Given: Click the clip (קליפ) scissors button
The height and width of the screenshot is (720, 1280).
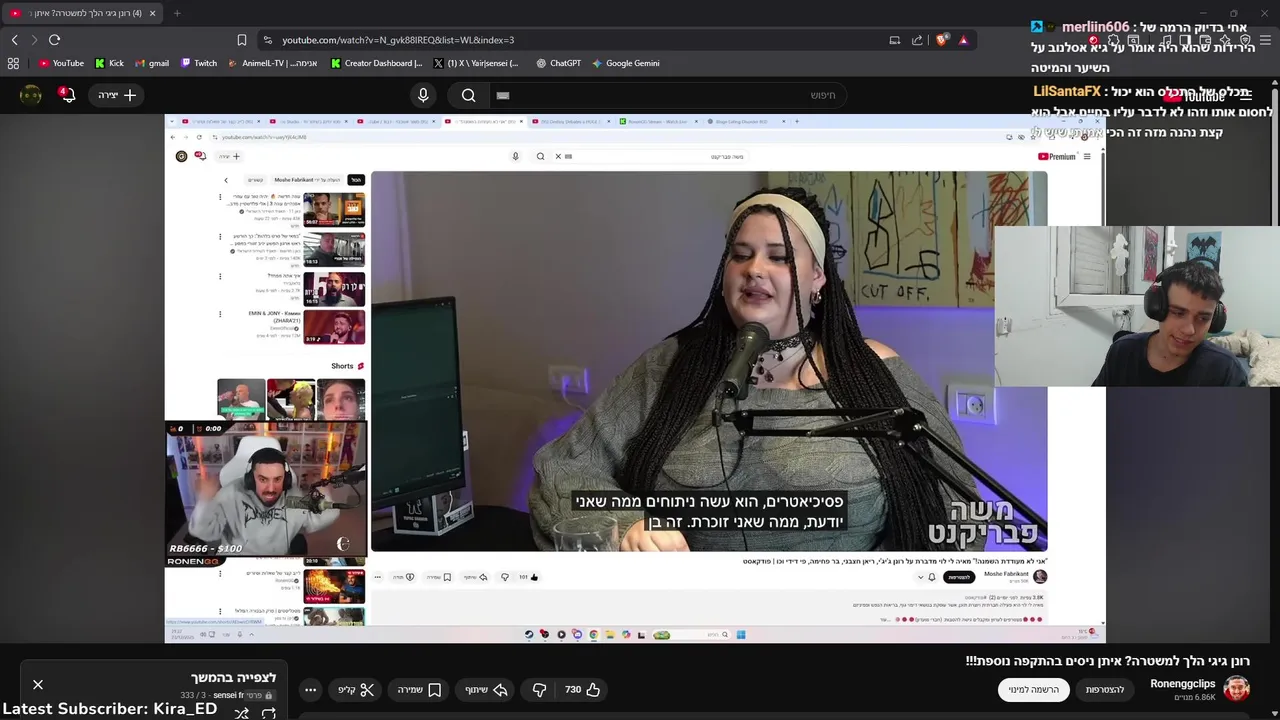Looking at the screenshot, I should pos(356,690).
